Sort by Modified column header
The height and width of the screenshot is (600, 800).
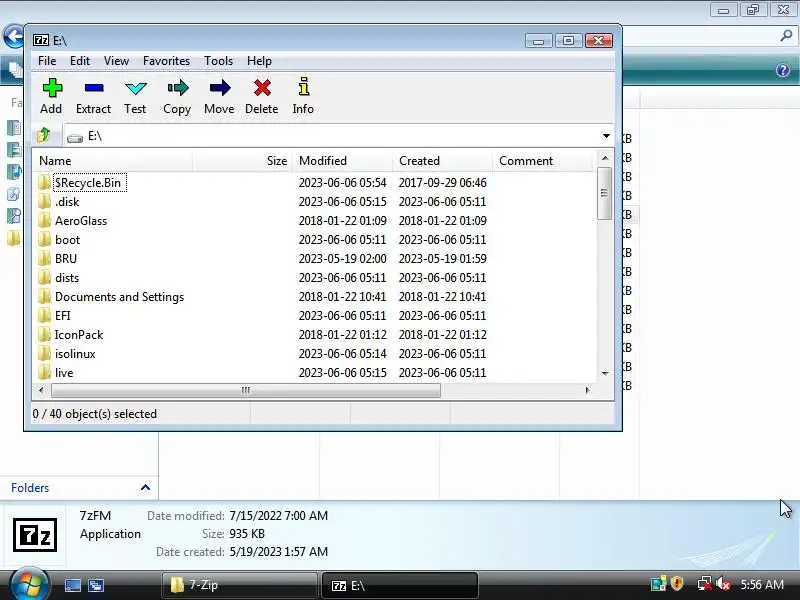342,161
